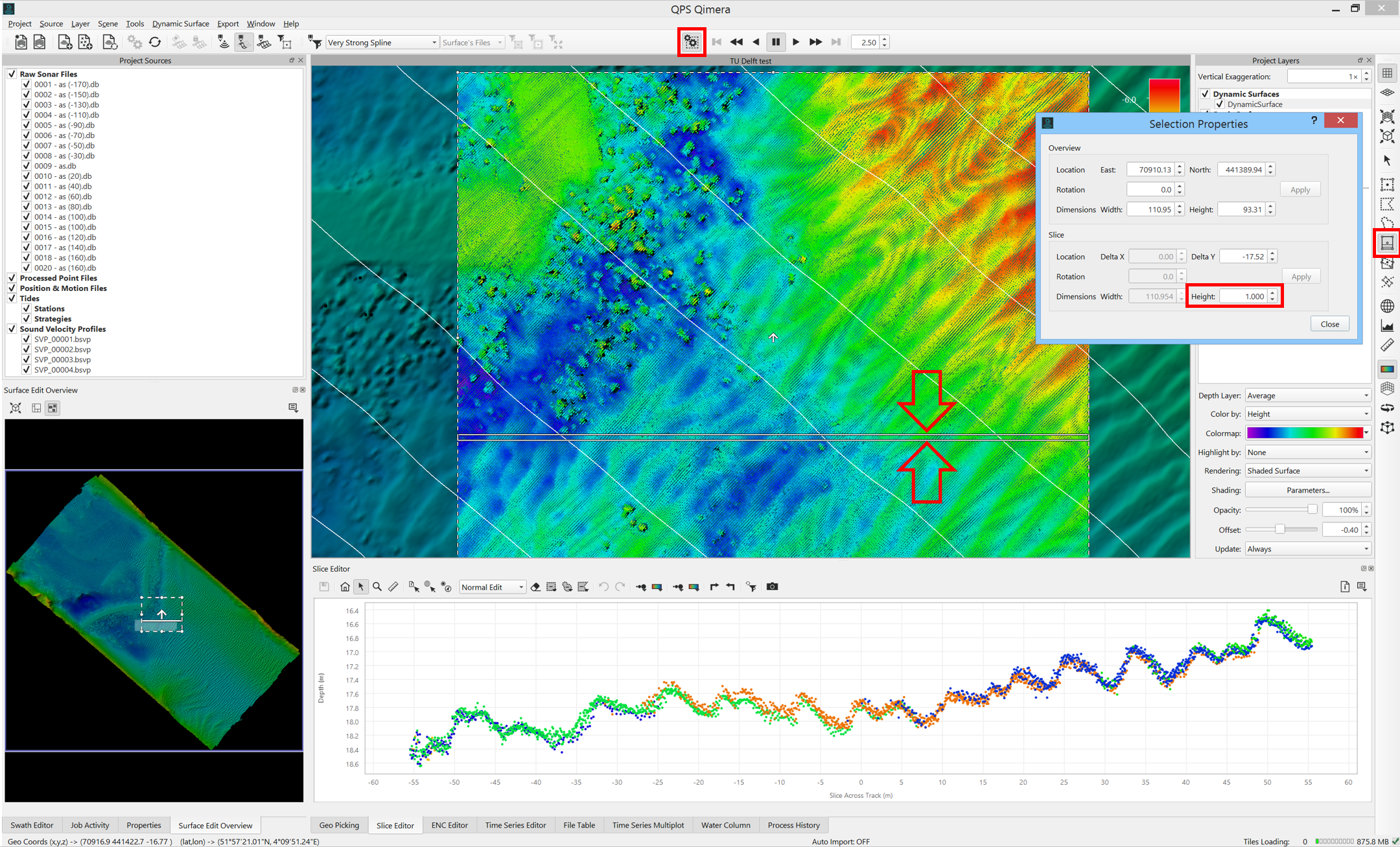Click the fast forward playback button
Image resolution: width=1400 pixels, height=847 pixels.
click(x=815, y=42)
